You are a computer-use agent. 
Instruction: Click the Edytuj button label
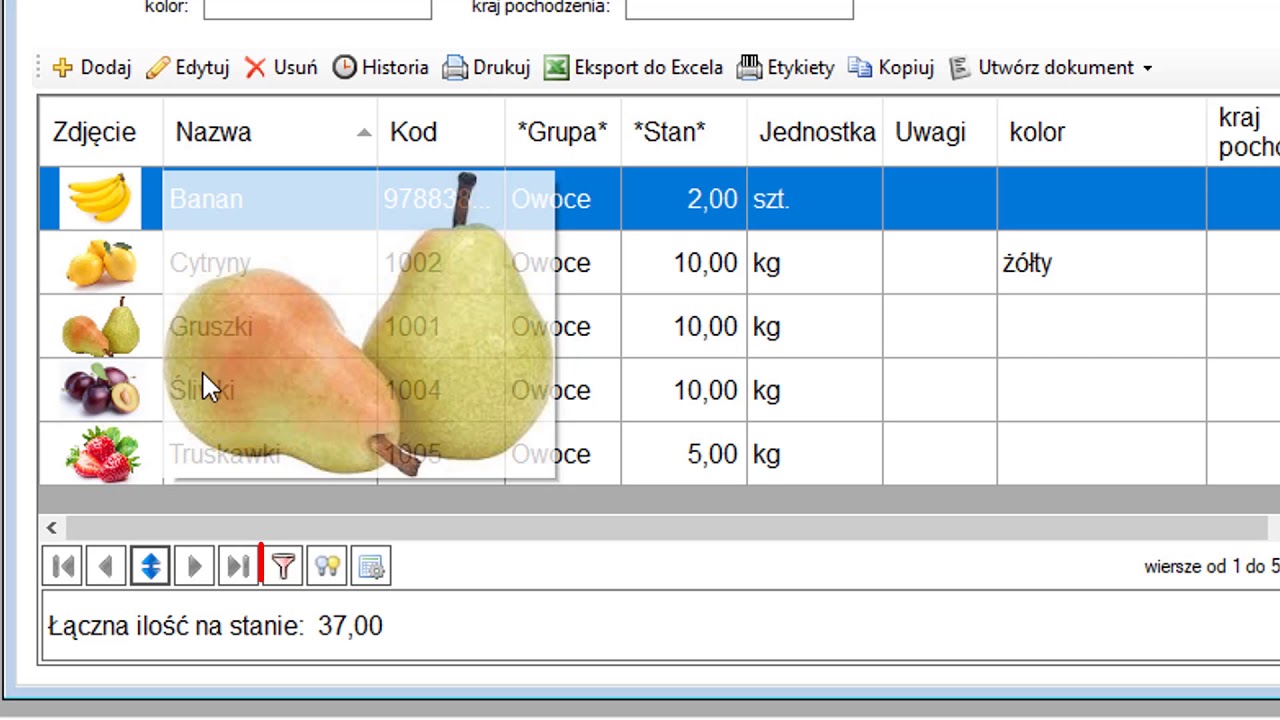point(202,68)
